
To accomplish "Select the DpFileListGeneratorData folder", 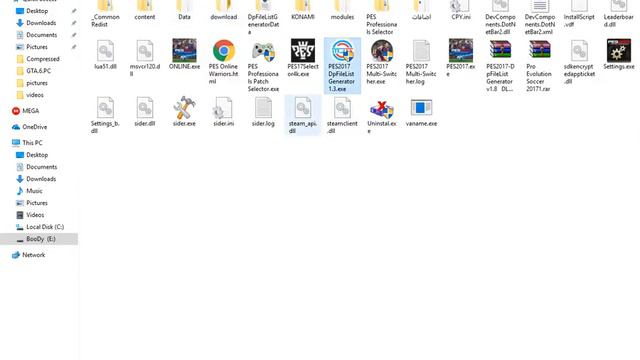I will 263,17.
